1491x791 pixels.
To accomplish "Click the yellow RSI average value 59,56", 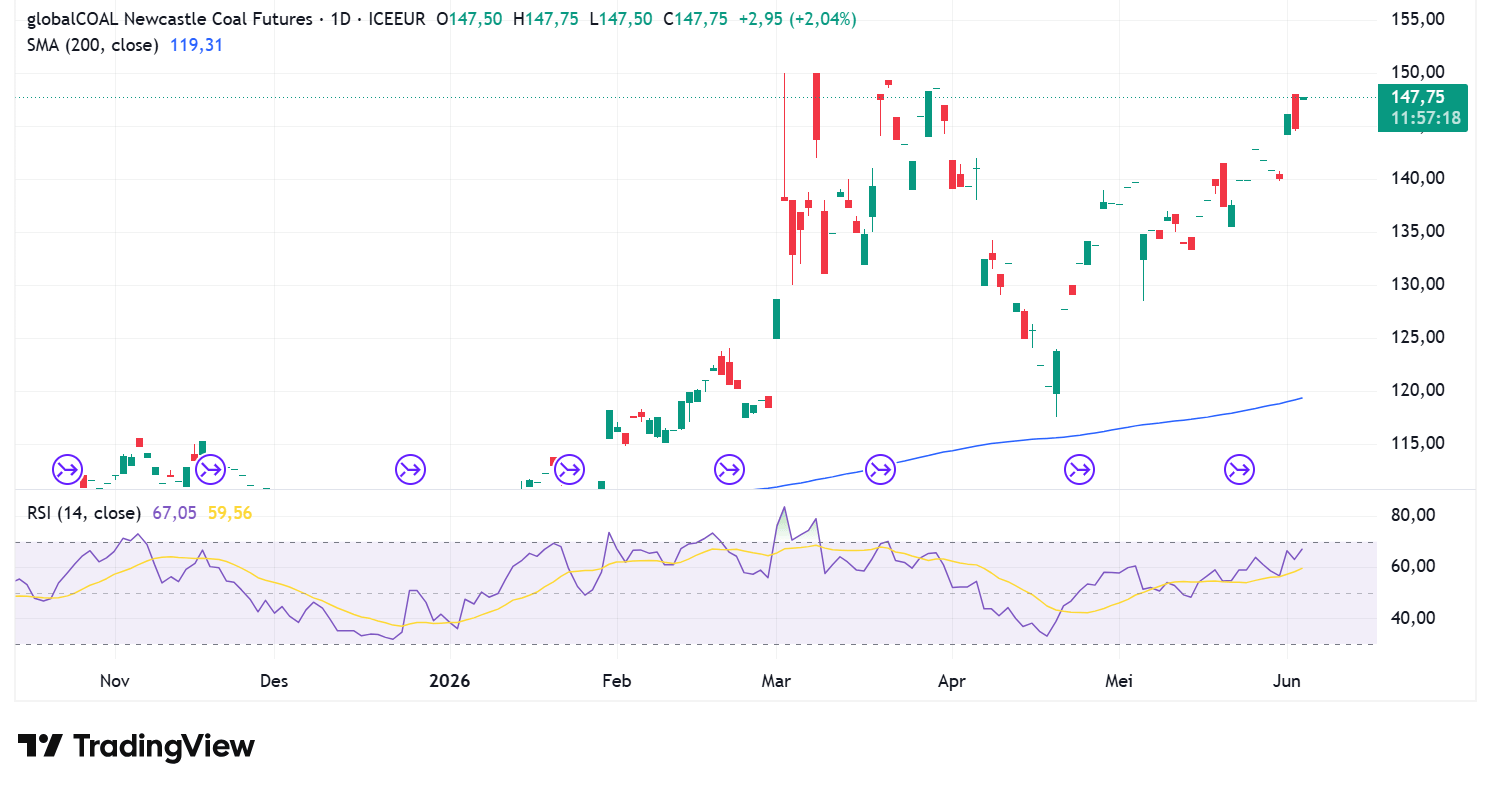I will (x=230, y=513).
